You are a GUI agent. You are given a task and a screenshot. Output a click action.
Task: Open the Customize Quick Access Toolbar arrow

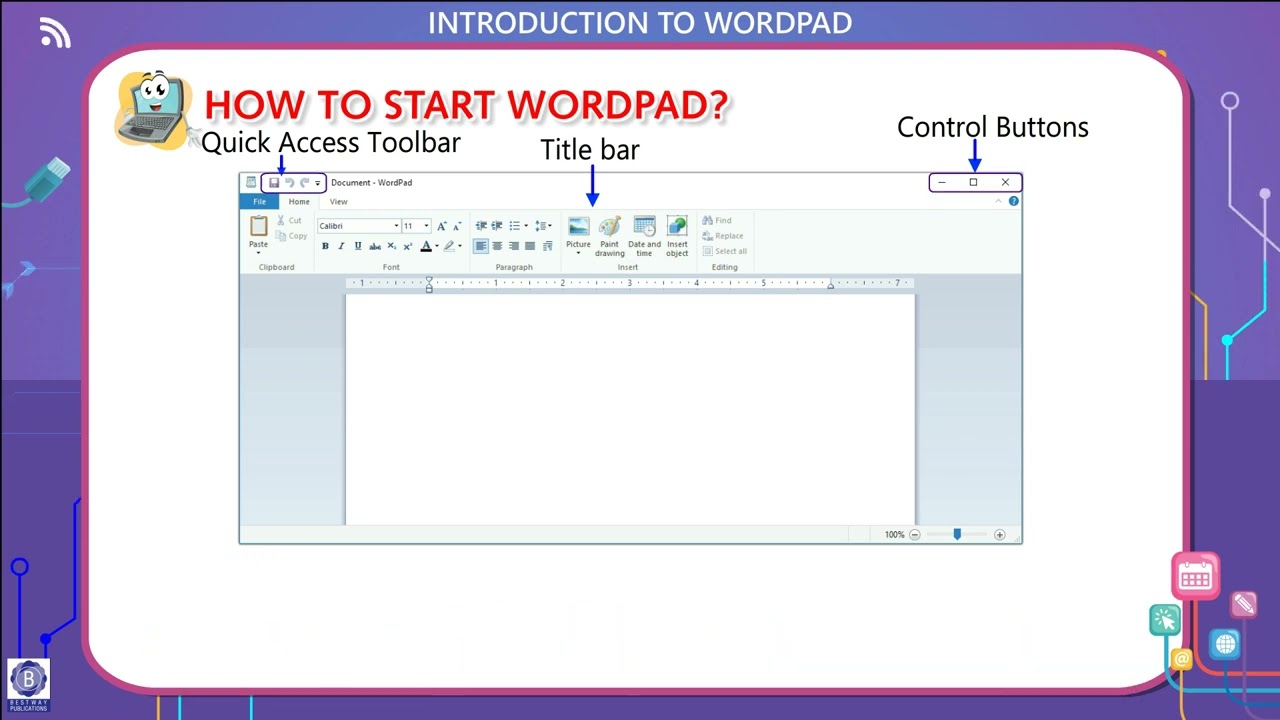click(x=318, y=183)
